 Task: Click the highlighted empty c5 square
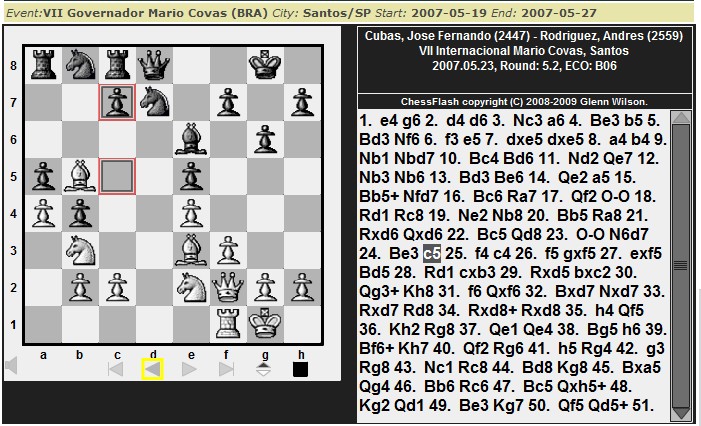coord(116,178)
